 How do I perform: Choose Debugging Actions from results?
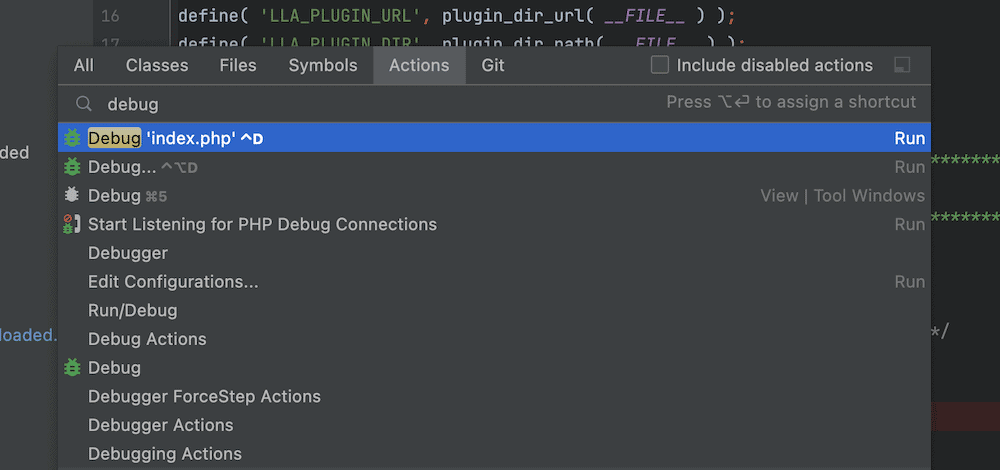[x=164, y=454]
